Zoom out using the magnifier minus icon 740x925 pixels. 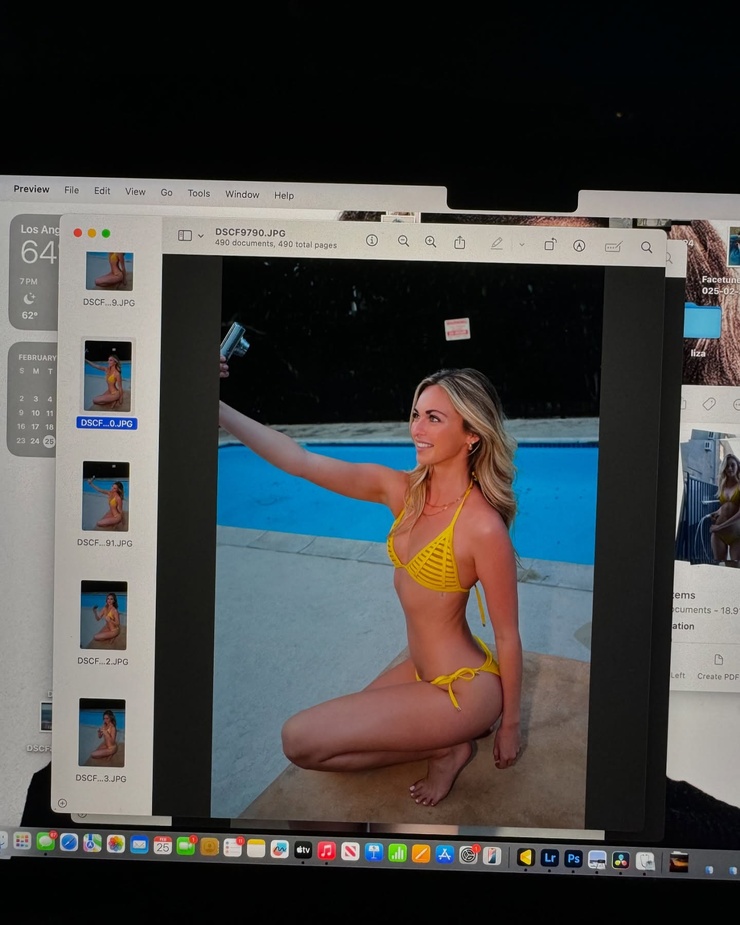point(403,242)
